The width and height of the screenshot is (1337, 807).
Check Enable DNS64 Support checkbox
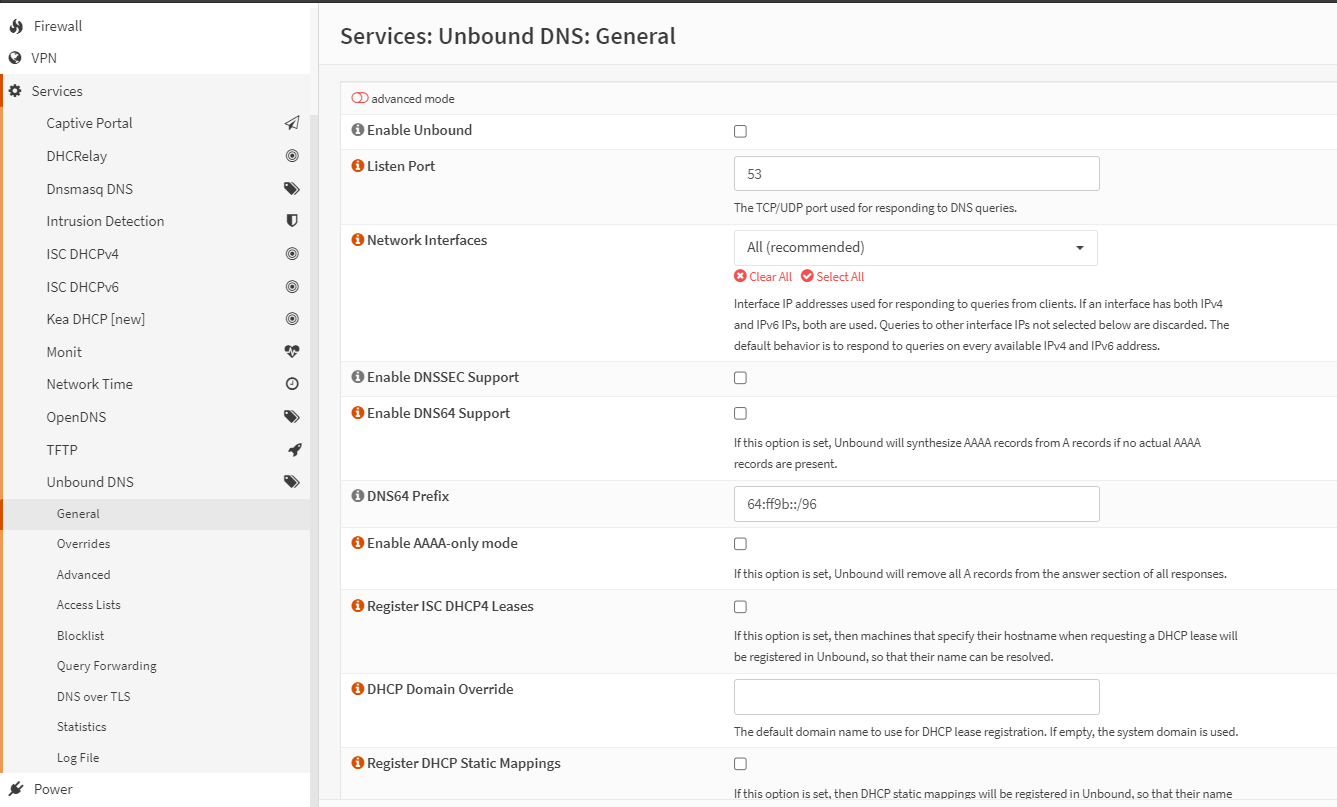pyautogui.click(x=740, y=413)
